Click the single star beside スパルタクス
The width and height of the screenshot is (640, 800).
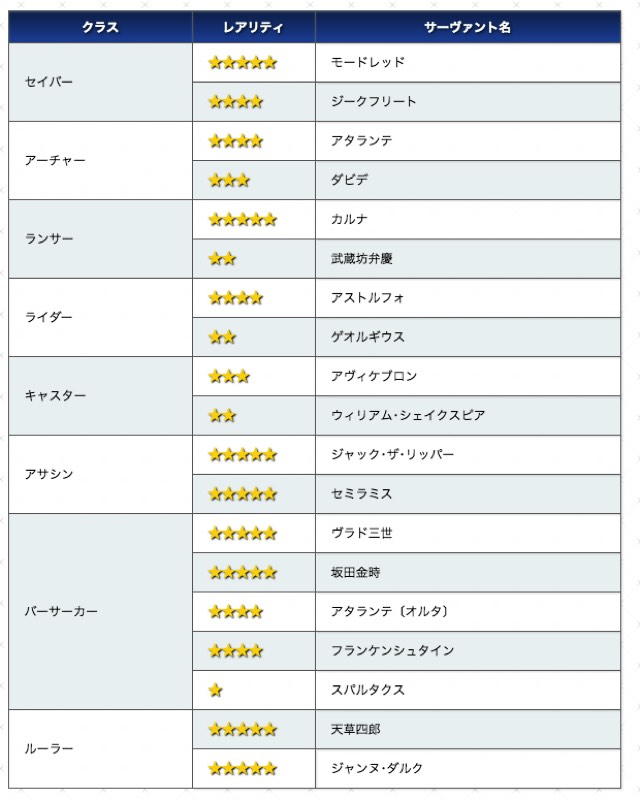(x=216, y=690)
